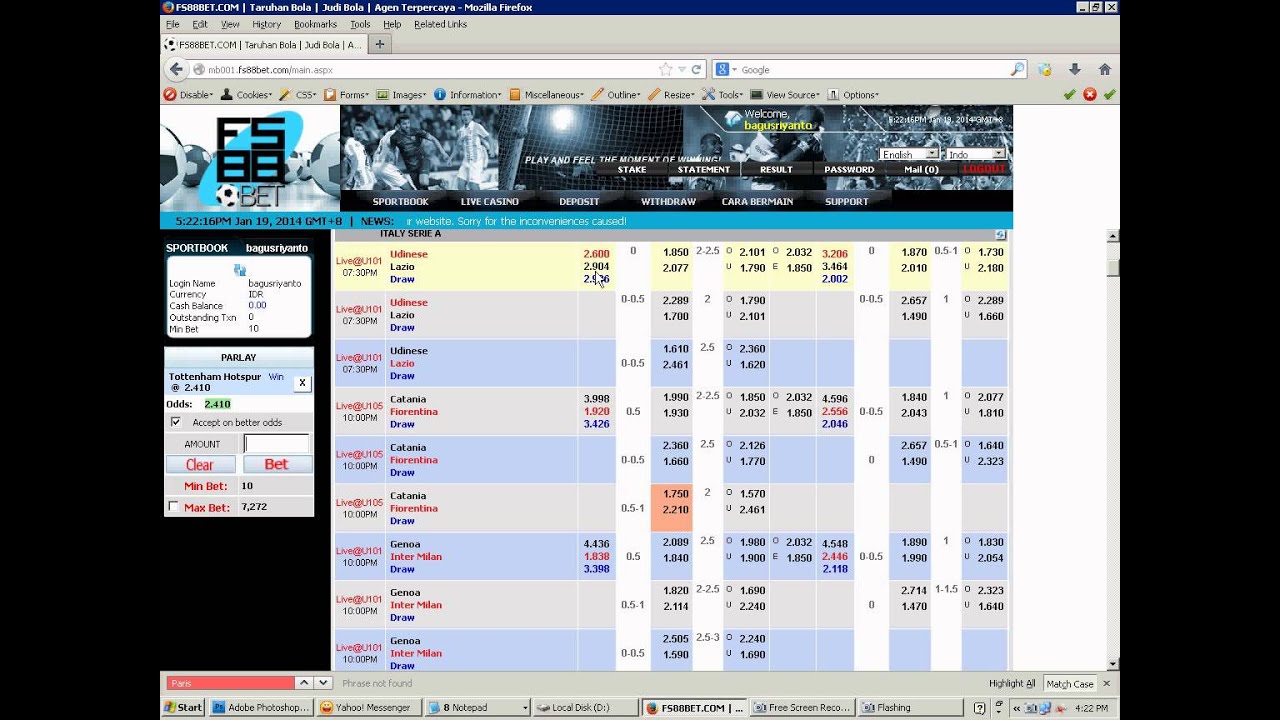Image resolution: width=1280 pixels, height=720 pixels.
Task: Expand the Forms toolbar dropdown
Action: pos(346,95)
